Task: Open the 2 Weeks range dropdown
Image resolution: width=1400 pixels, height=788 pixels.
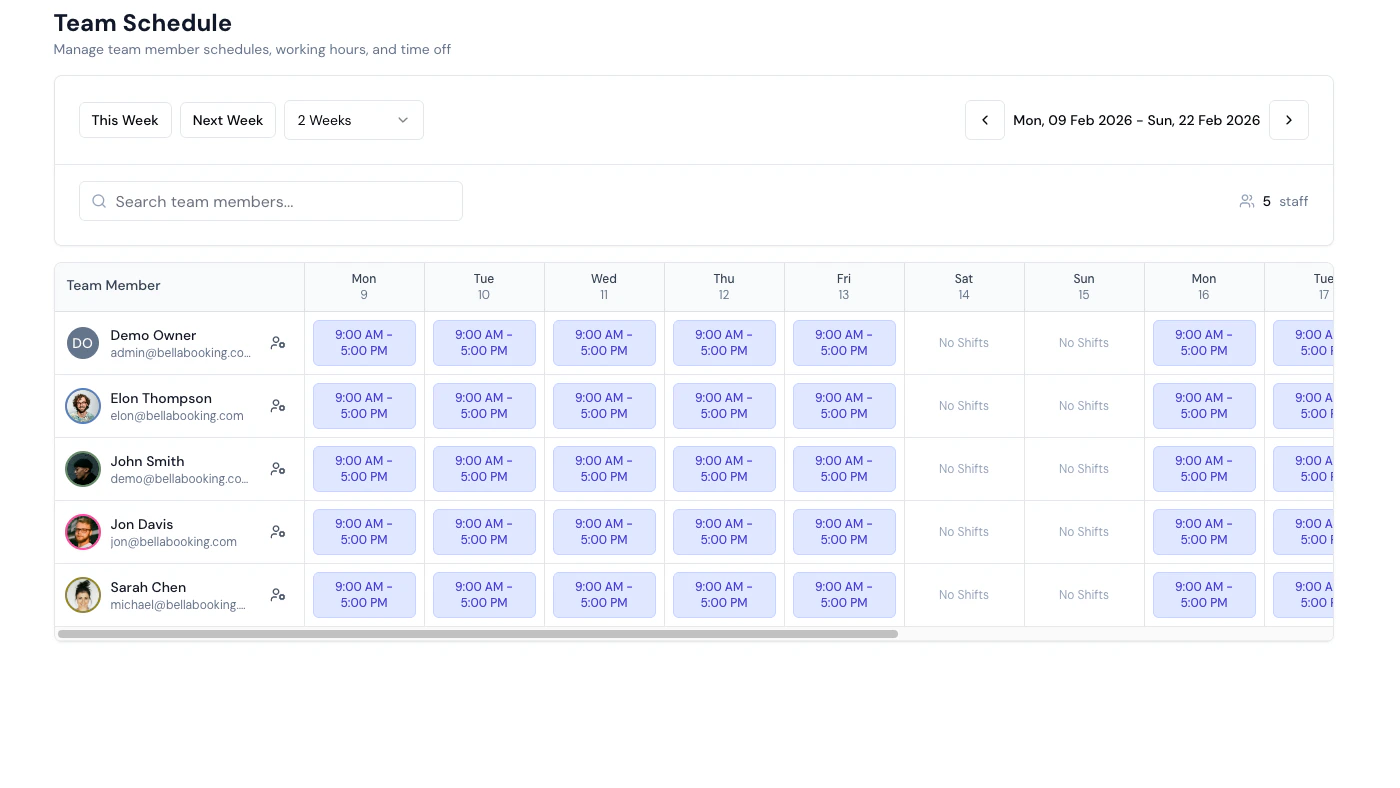Action: tap(353, 120)
